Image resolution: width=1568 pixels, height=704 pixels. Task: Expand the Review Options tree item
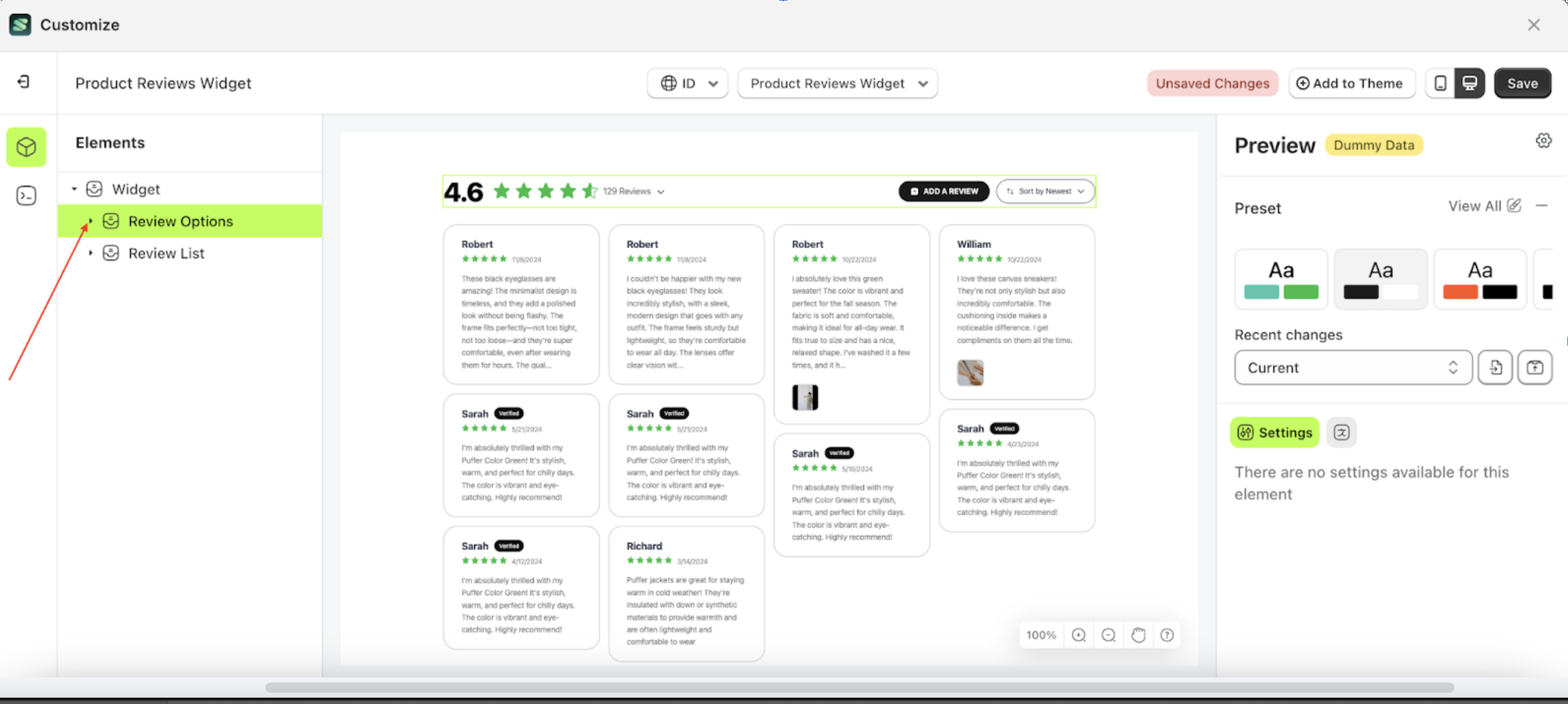coord(90,221)
